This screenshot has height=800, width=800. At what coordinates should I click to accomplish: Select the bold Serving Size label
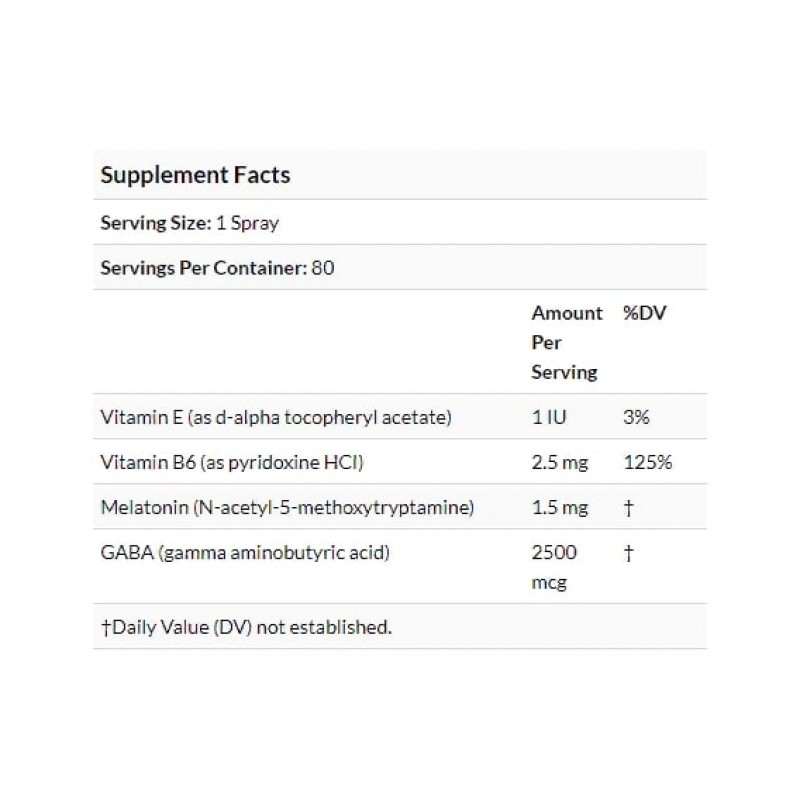pos(155,223)
